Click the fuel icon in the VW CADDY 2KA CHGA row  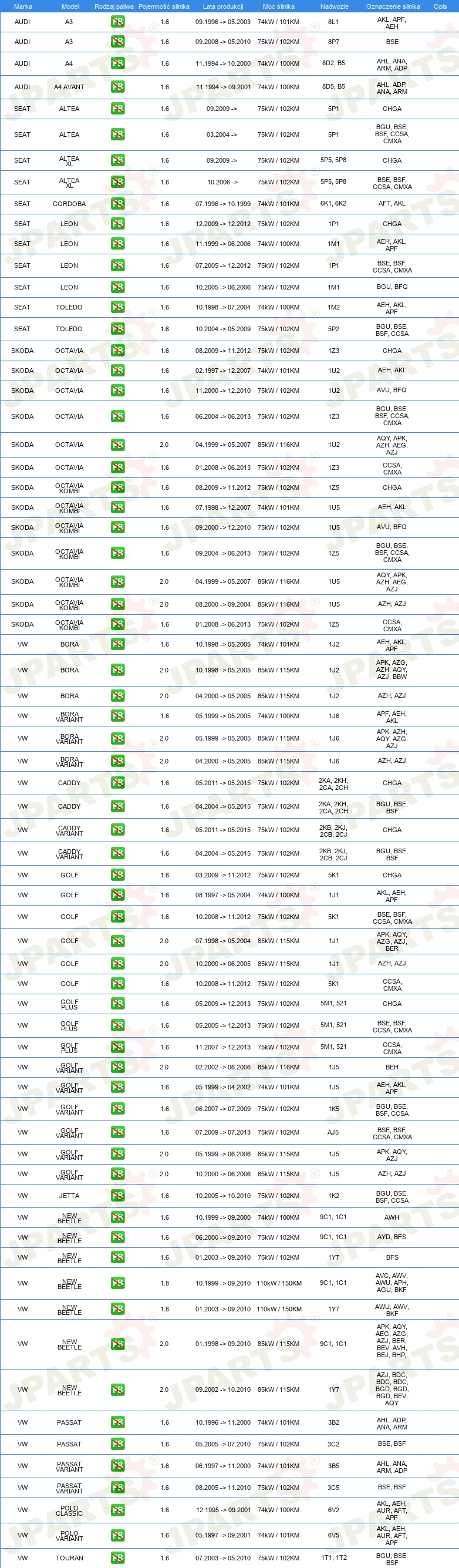tap(117, 783)
